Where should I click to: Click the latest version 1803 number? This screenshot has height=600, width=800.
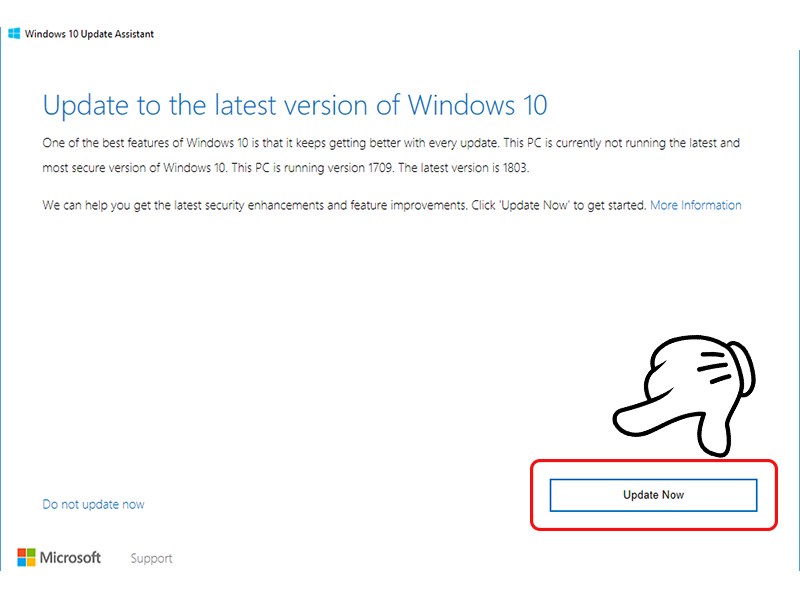[515, 168]
